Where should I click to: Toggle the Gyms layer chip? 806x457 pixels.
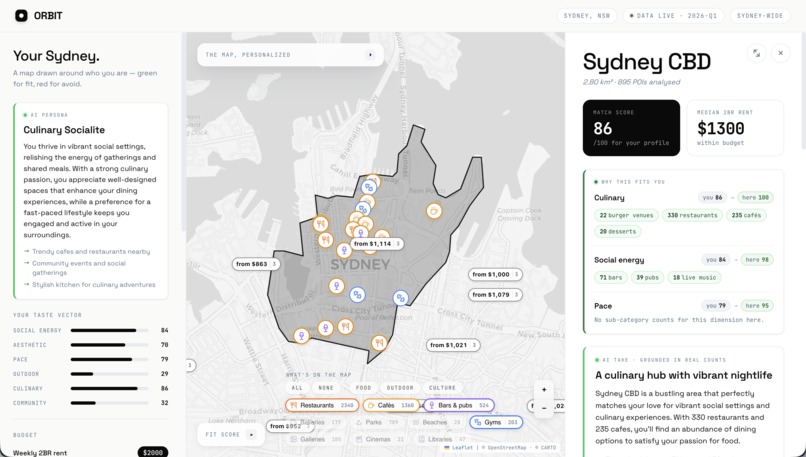coord(496,422)
